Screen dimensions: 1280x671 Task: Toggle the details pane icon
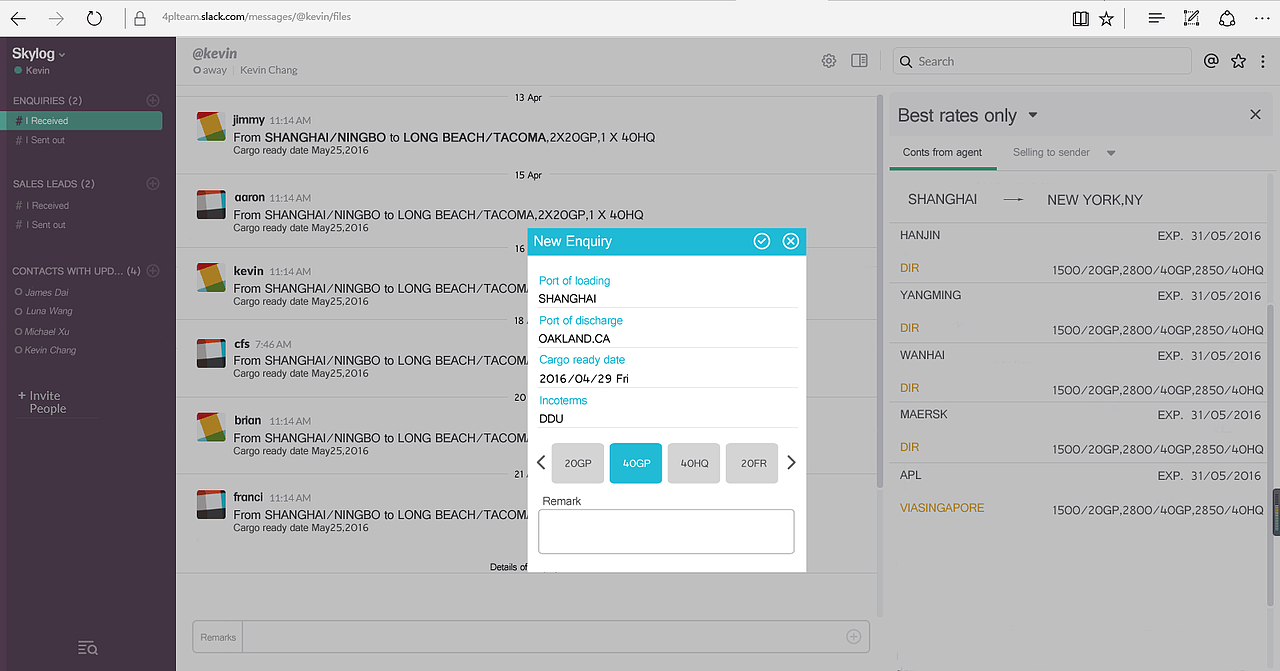[x=859, y=61]
